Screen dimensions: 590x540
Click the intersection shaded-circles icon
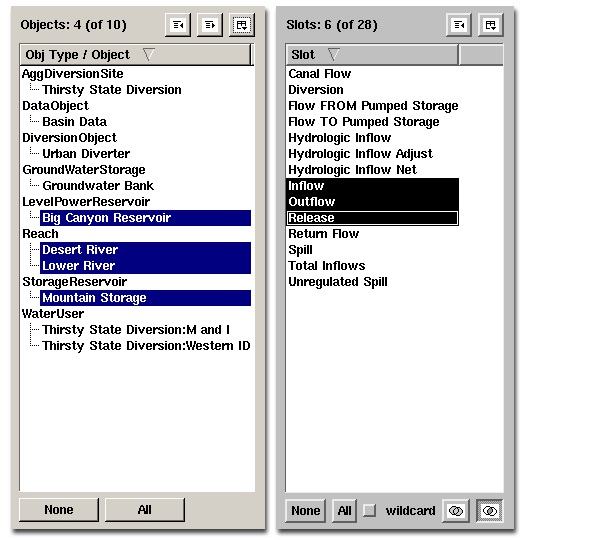tap(489, 511)
